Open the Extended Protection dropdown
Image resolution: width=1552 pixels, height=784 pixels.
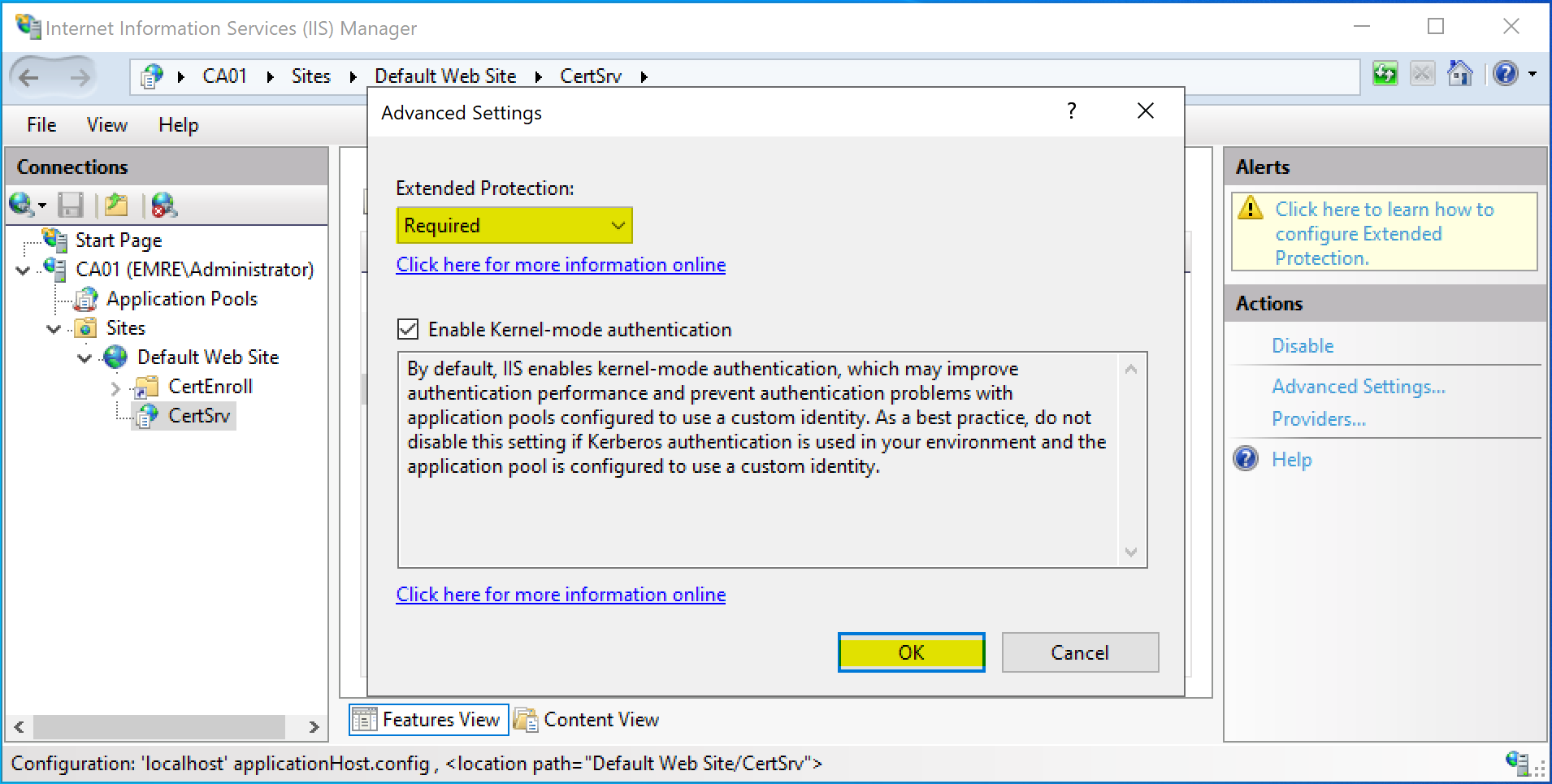(514, 225)
